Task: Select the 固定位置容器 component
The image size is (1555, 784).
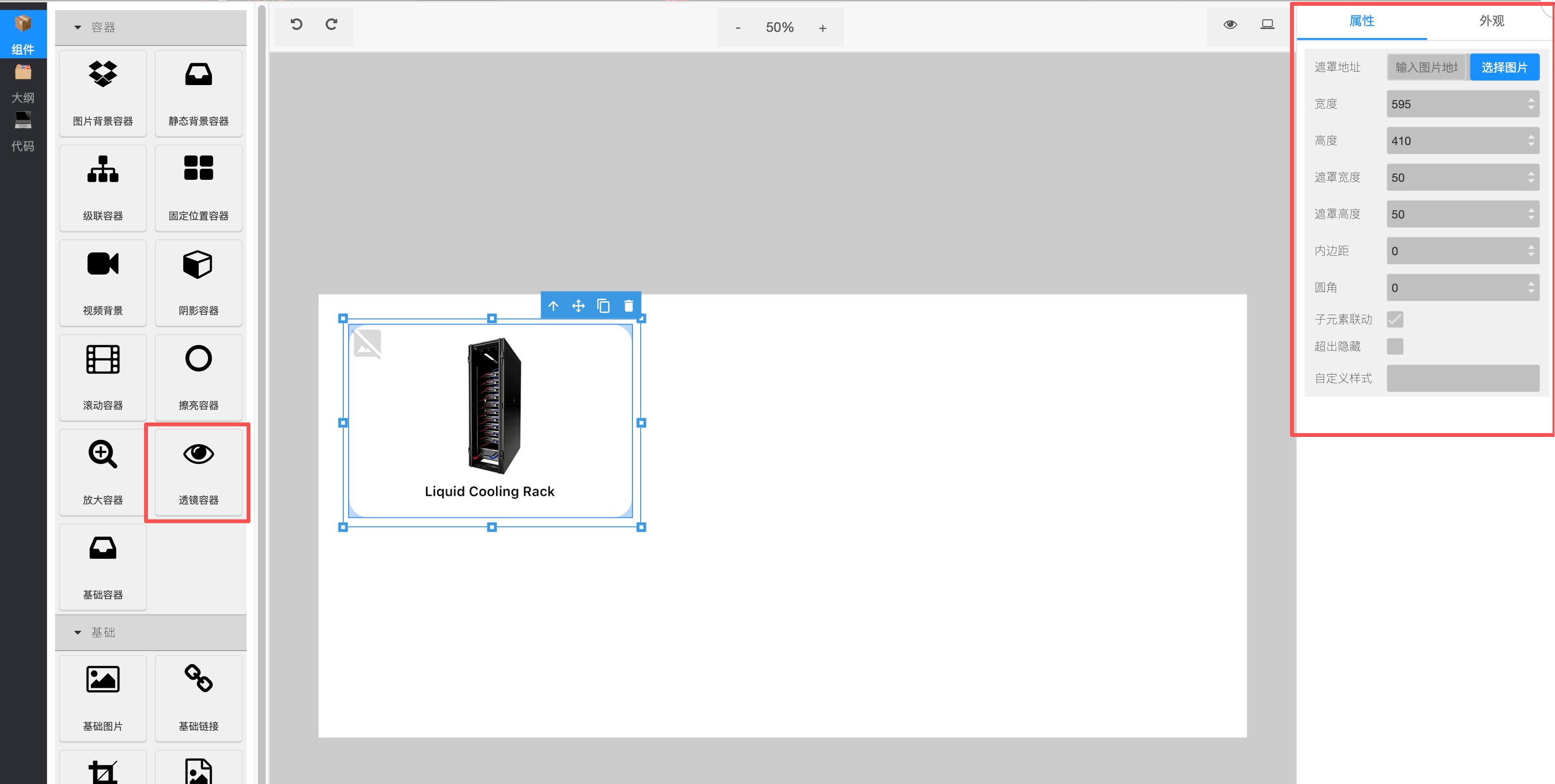Action: click(x=199, y=189)
